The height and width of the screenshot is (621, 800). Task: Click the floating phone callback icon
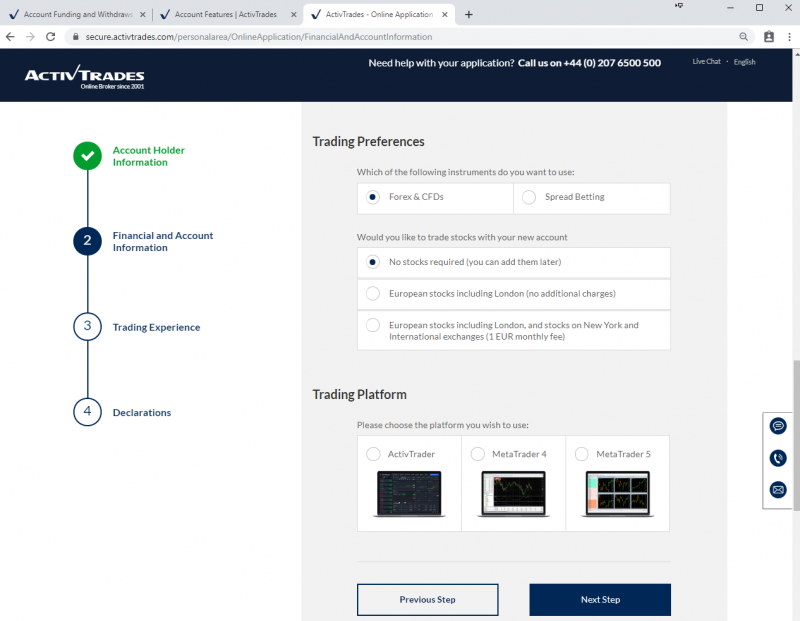click(x=778, y=458)
